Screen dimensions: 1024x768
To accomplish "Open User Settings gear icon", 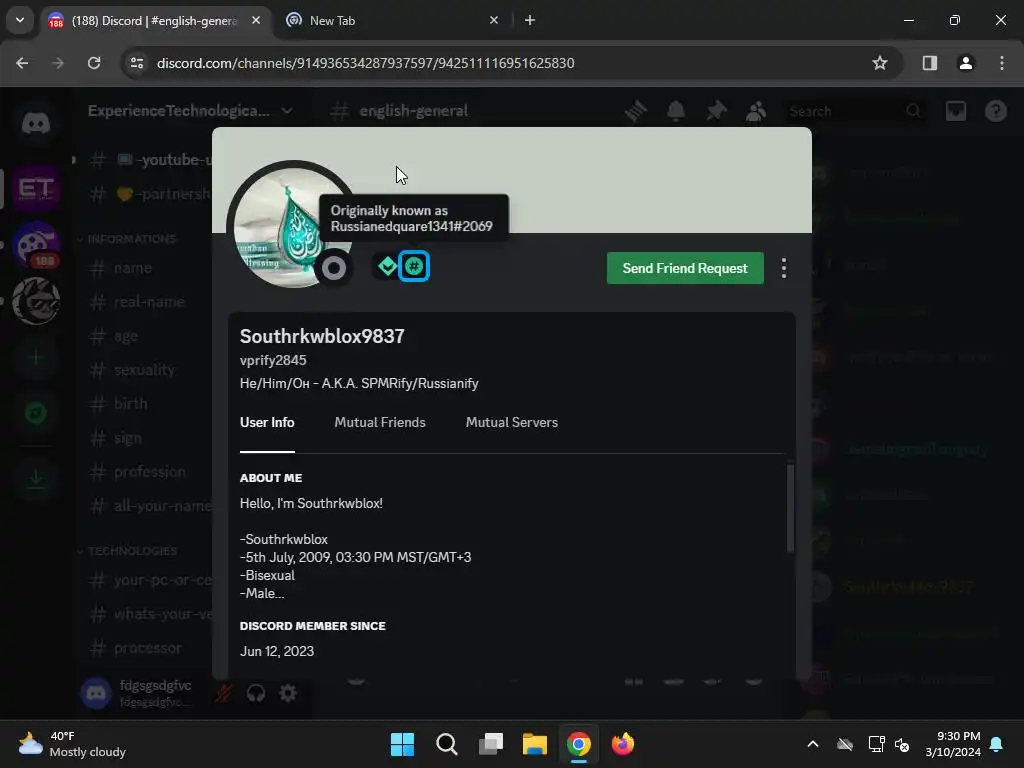I will (288, 693).
